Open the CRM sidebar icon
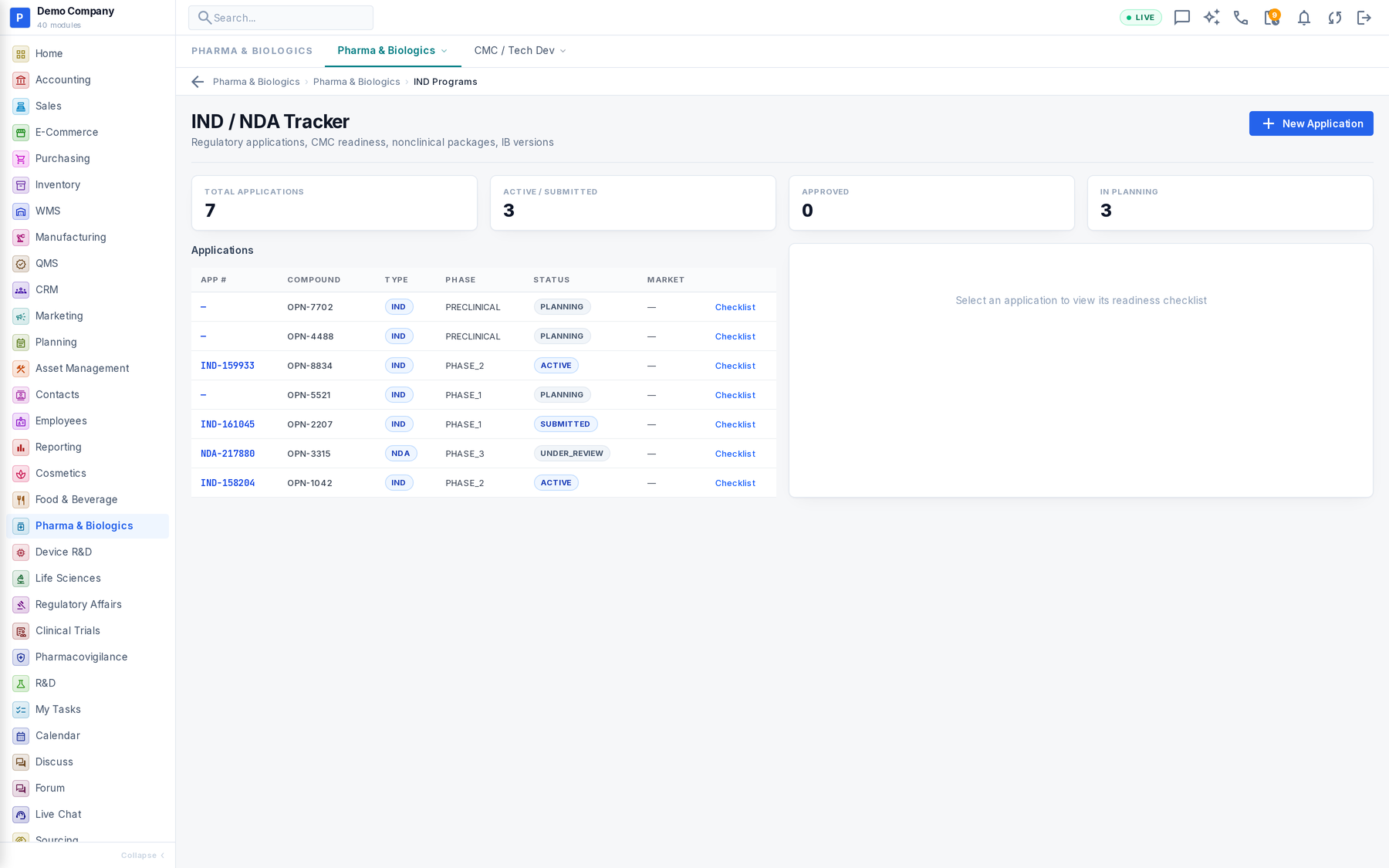Image resolution: width=1389 pixels, height=868 pixels. (x=21, y=290)
